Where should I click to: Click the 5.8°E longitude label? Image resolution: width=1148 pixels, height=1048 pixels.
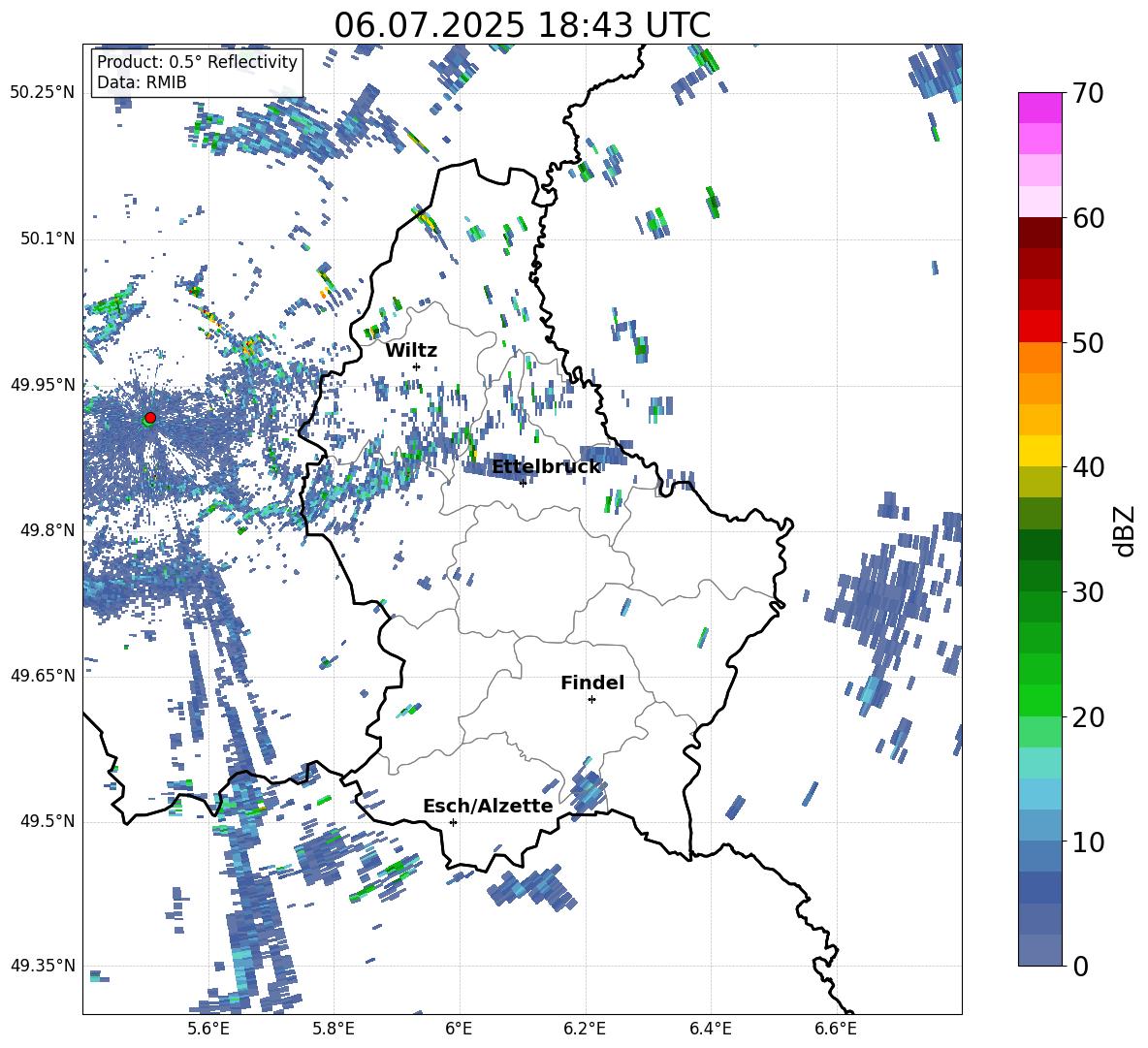point(334,1029)
